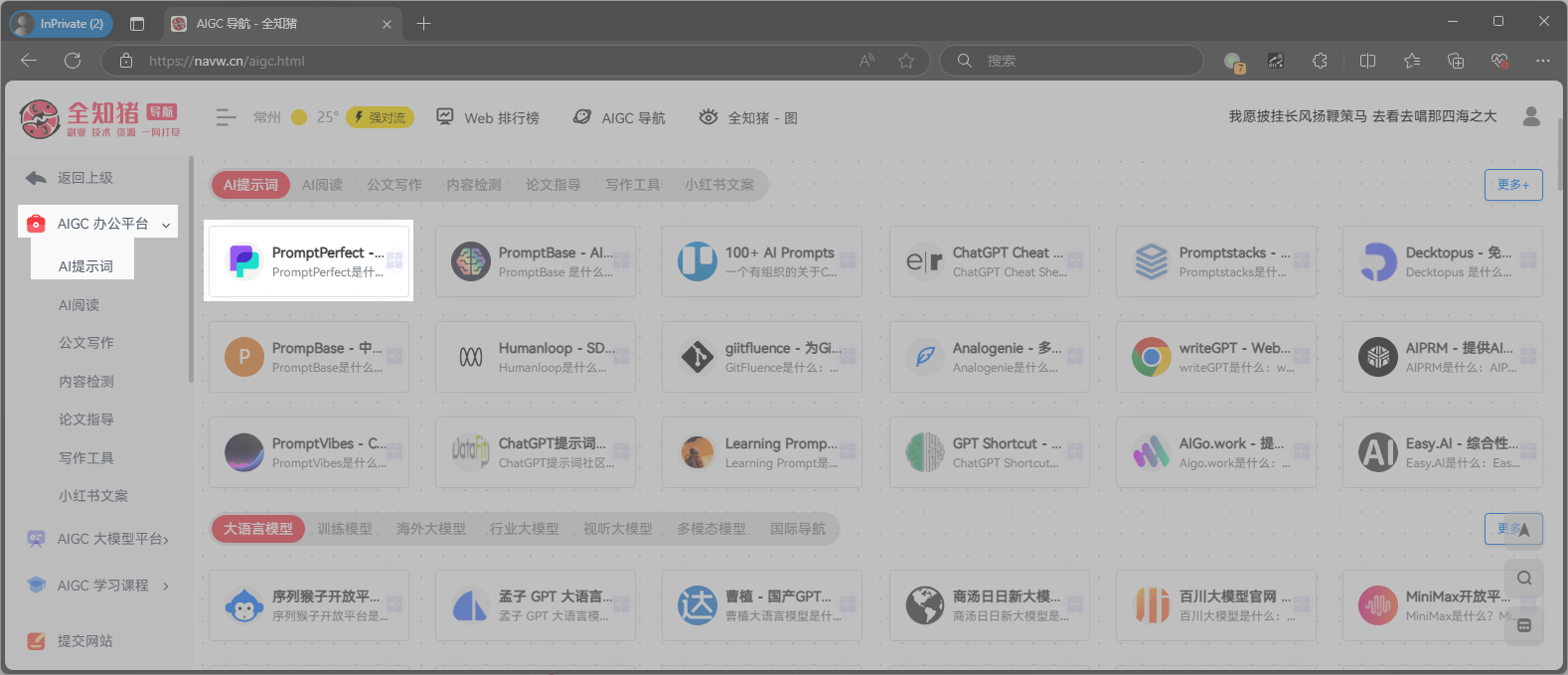Open browser extensions puzzle icon

pyautogui.click(x=1320, y=61)
